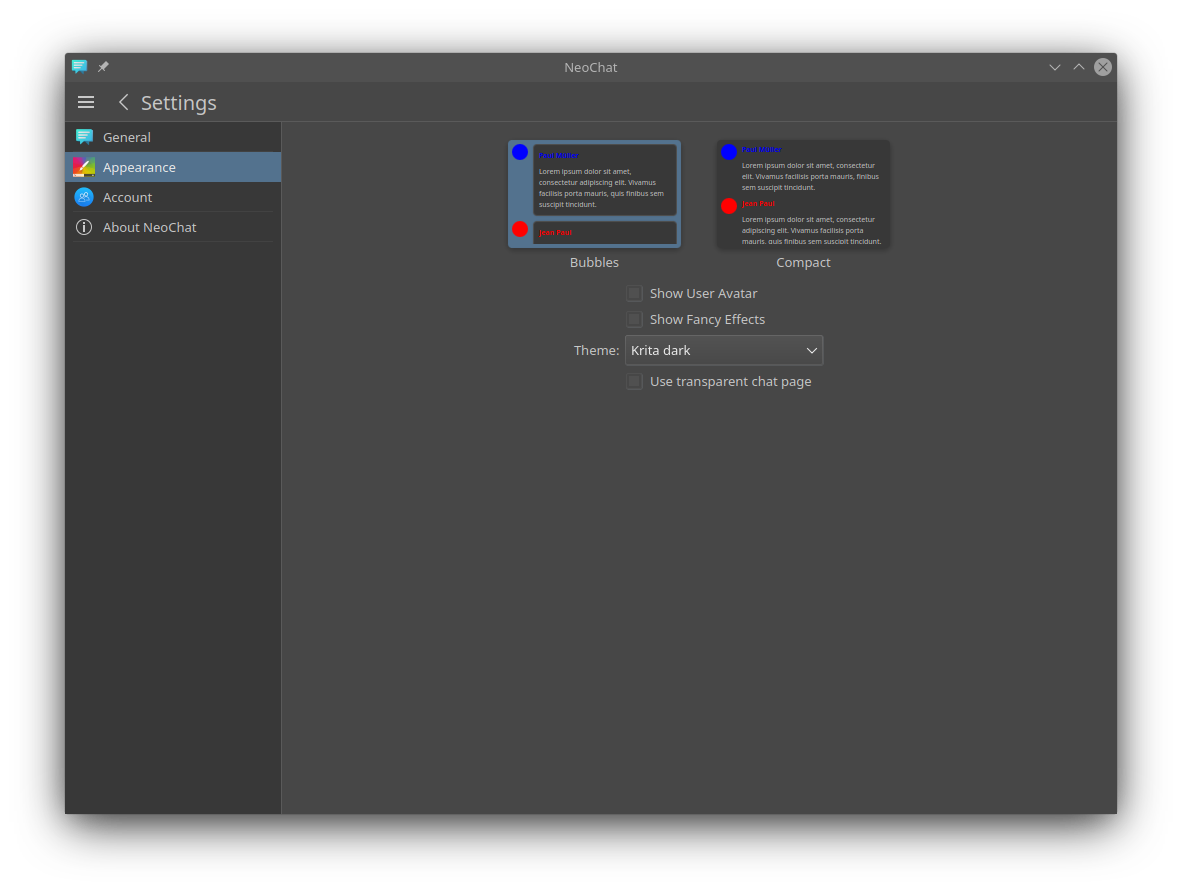Choose the Compact layout preview
This screenshot has width=1182, height=891.
tap(803, 193)
